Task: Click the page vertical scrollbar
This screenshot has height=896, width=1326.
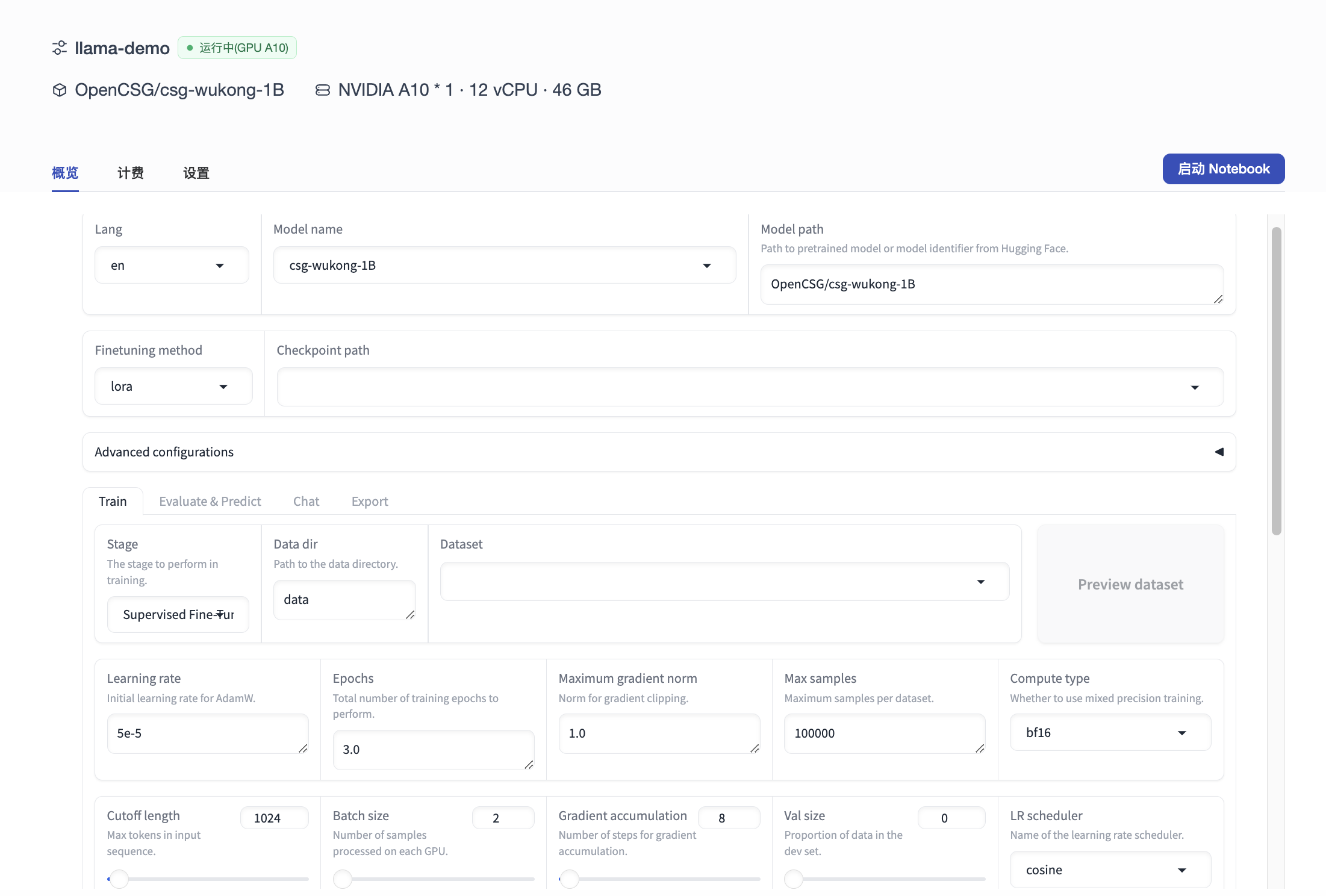Action: coord(1276,381)
